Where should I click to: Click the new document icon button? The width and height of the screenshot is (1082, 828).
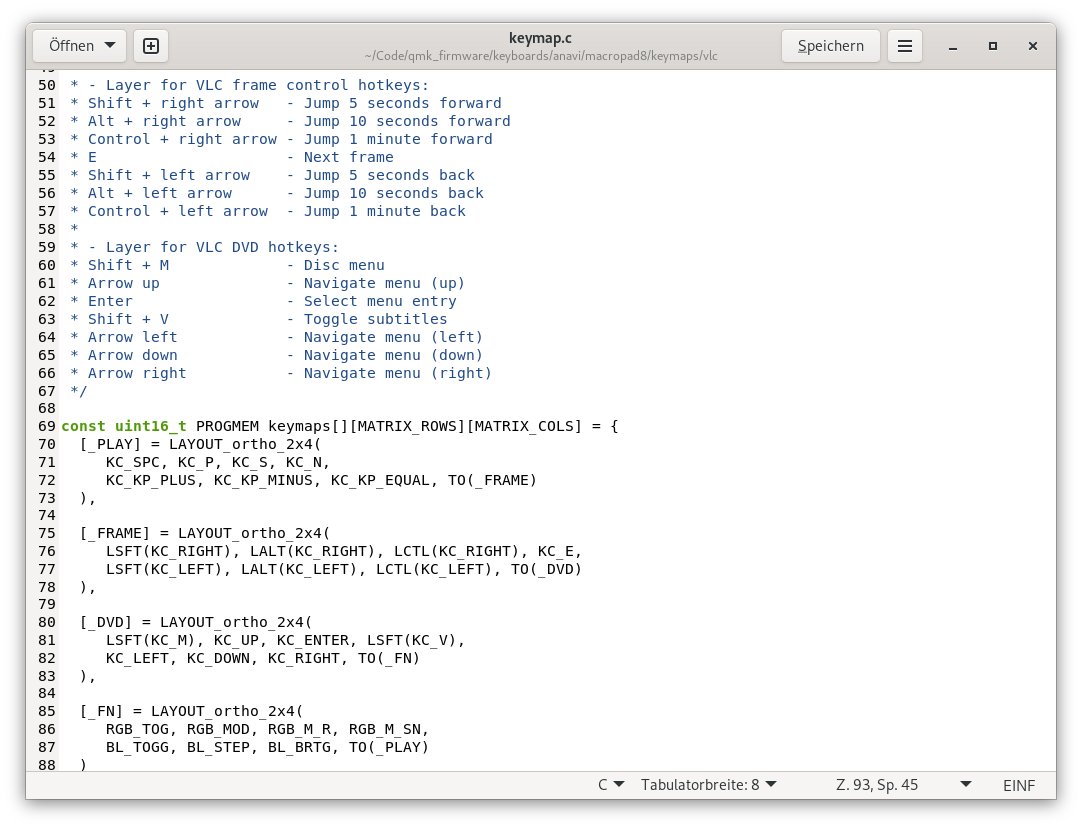point(150,46)
